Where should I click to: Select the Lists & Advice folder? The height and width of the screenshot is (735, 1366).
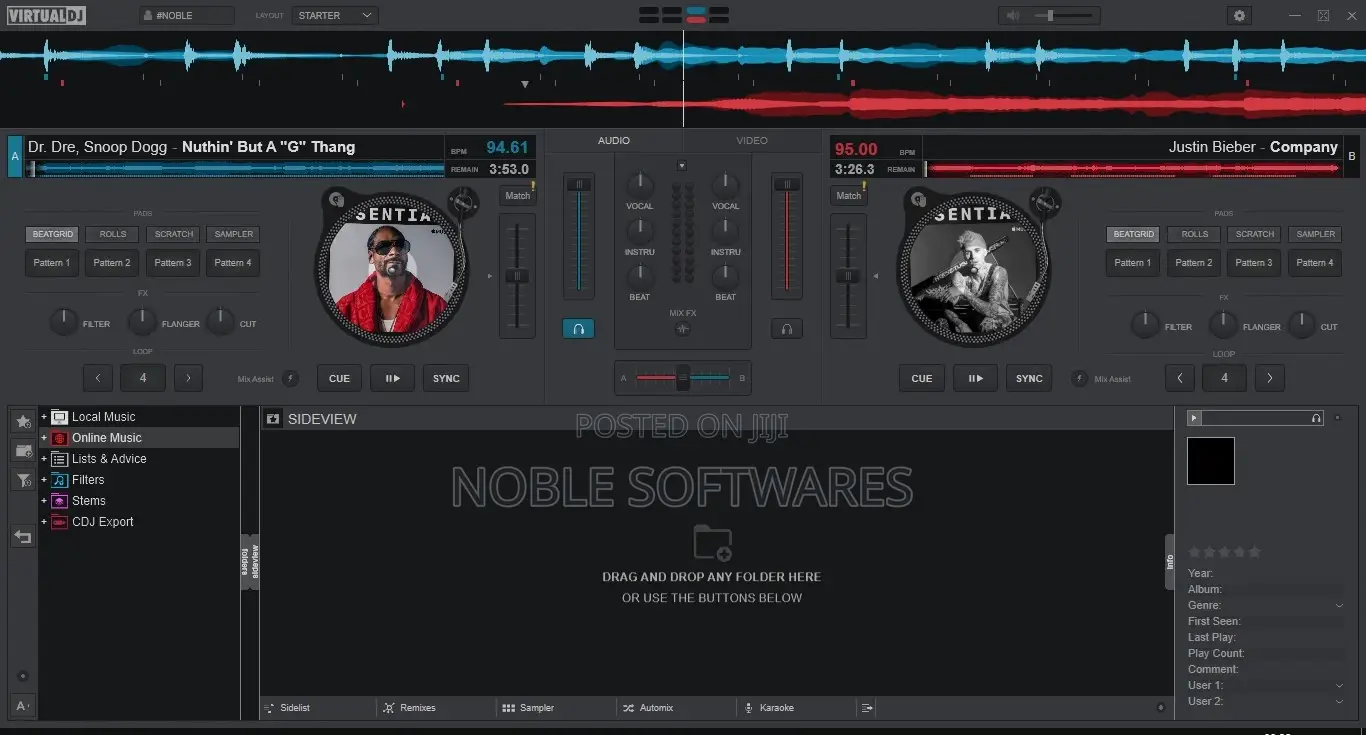pos(109,459)
